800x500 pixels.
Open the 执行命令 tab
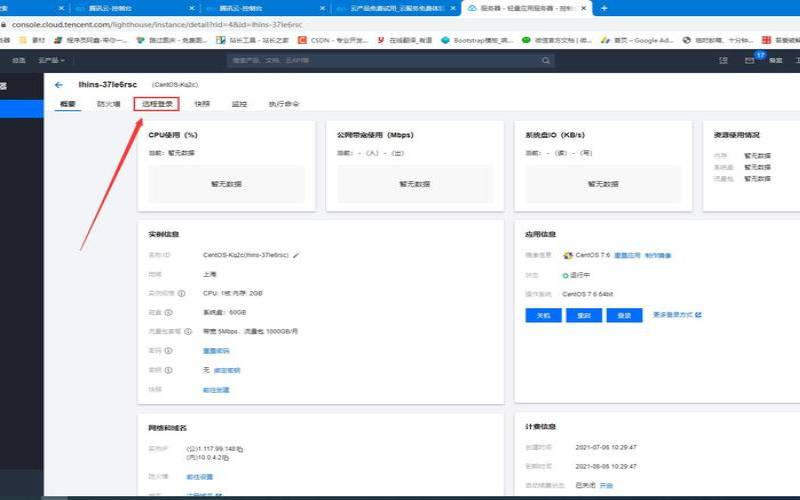click(x=284, y=104)
